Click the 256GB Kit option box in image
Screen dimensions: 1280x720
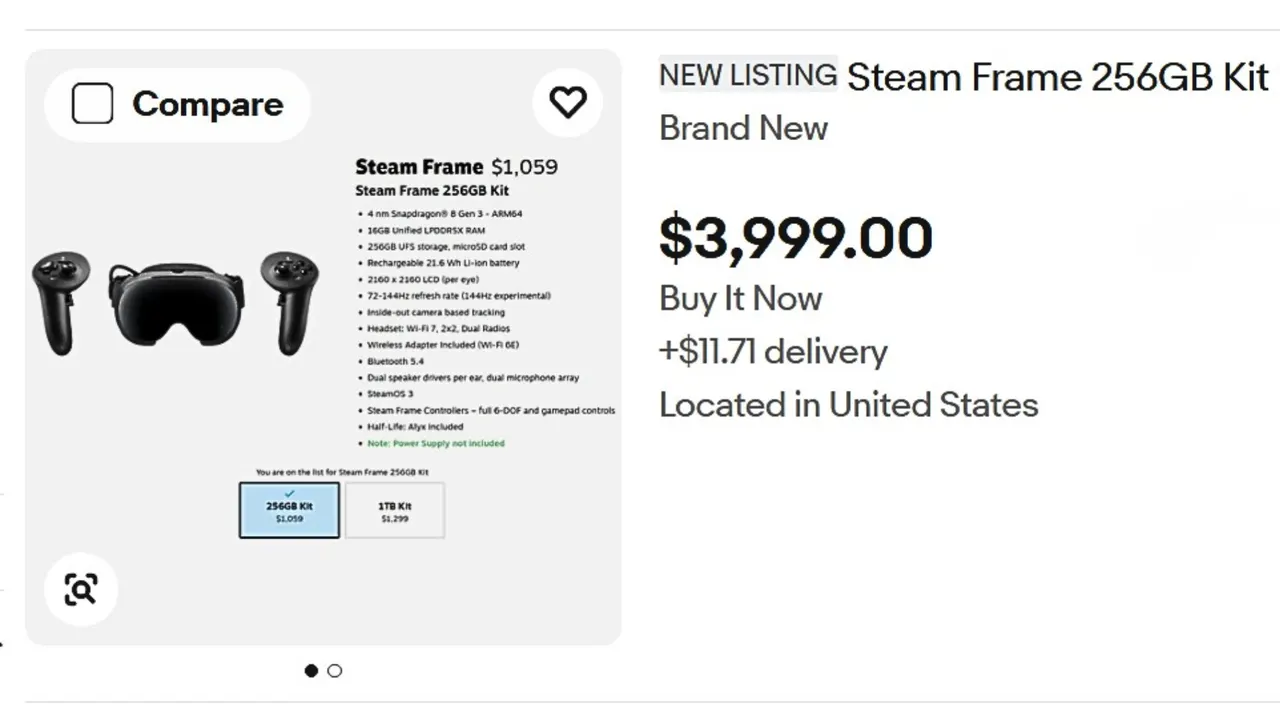tap(289, 511)
